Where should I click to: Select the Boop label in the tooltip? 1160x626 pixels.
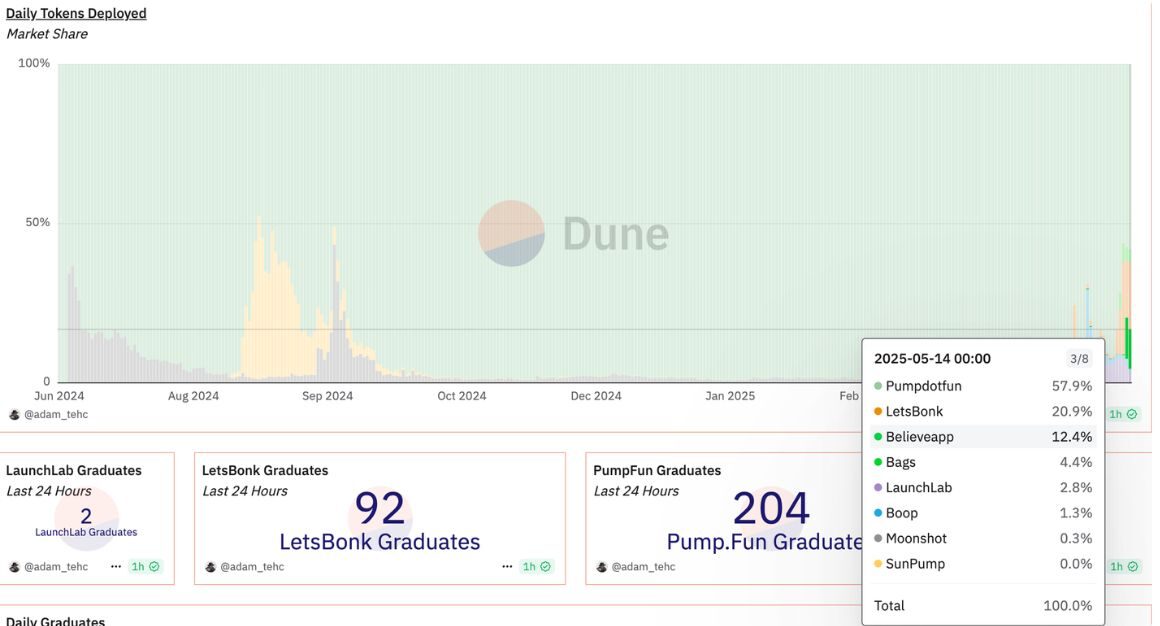pos(902,513)
